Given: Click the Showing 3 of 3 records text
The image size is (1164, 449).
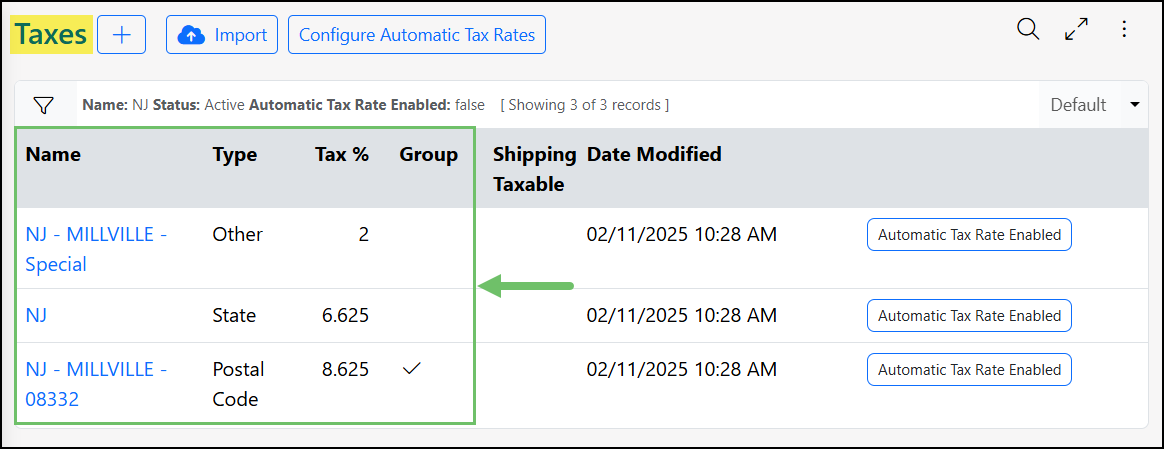Looking at the screenshot, I should (584, 105).
